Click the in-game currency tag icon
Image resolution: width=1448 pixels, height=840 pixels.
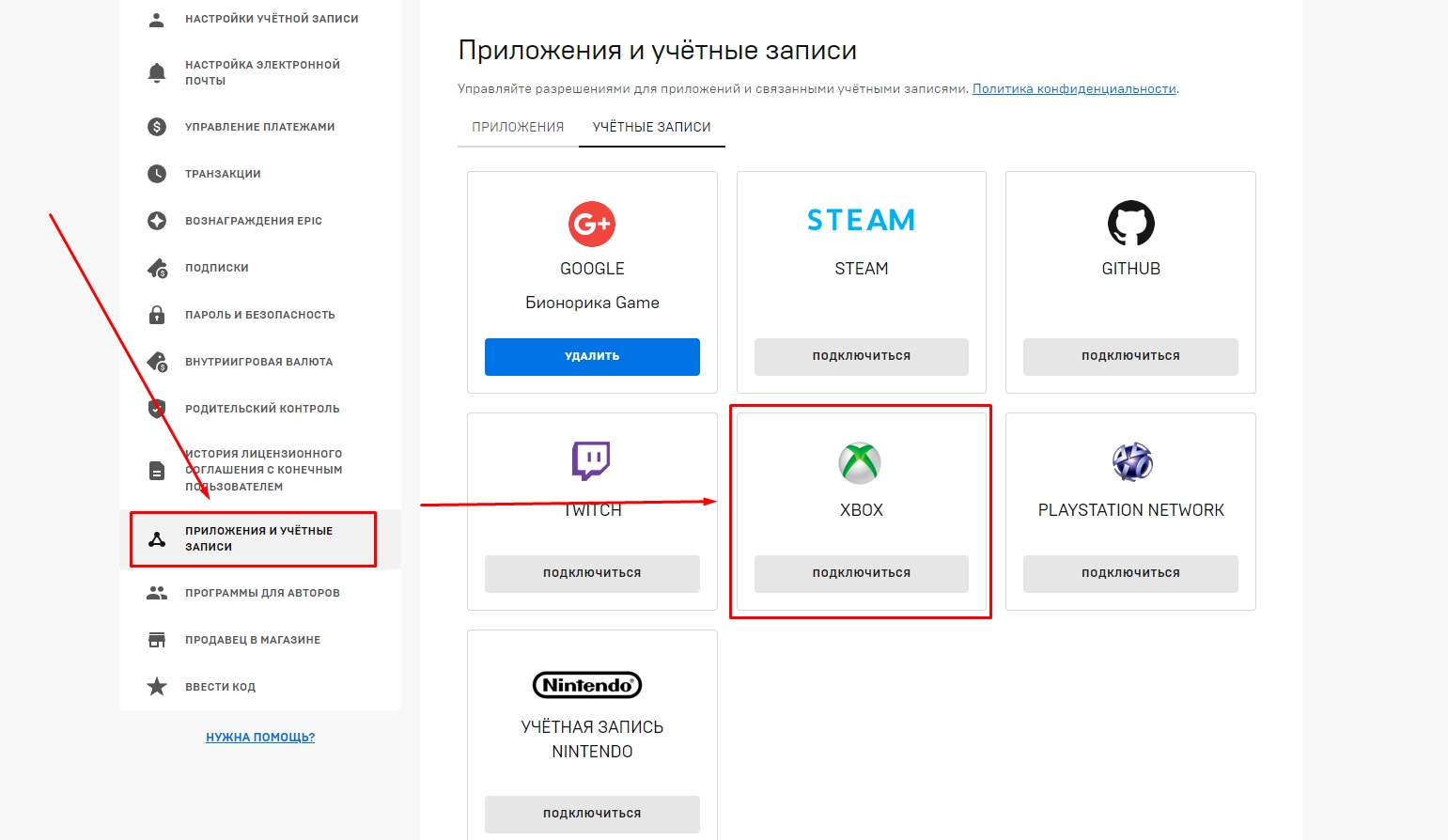click(x=157, y=362)
